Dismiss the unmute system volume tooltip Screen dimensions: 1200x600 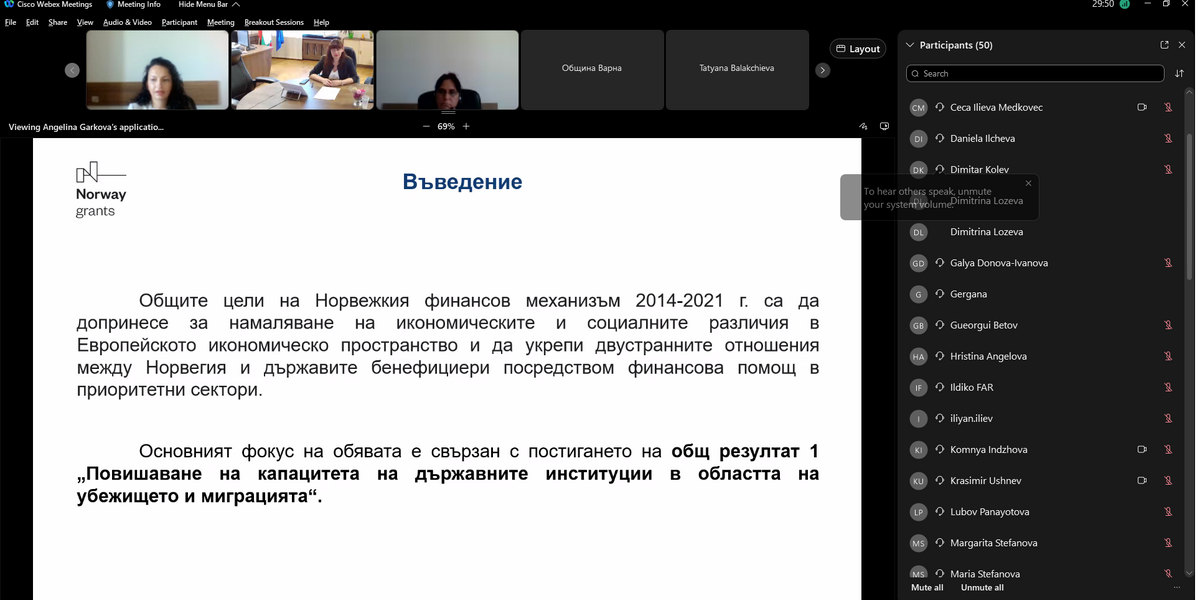[x=1028, y=183]
